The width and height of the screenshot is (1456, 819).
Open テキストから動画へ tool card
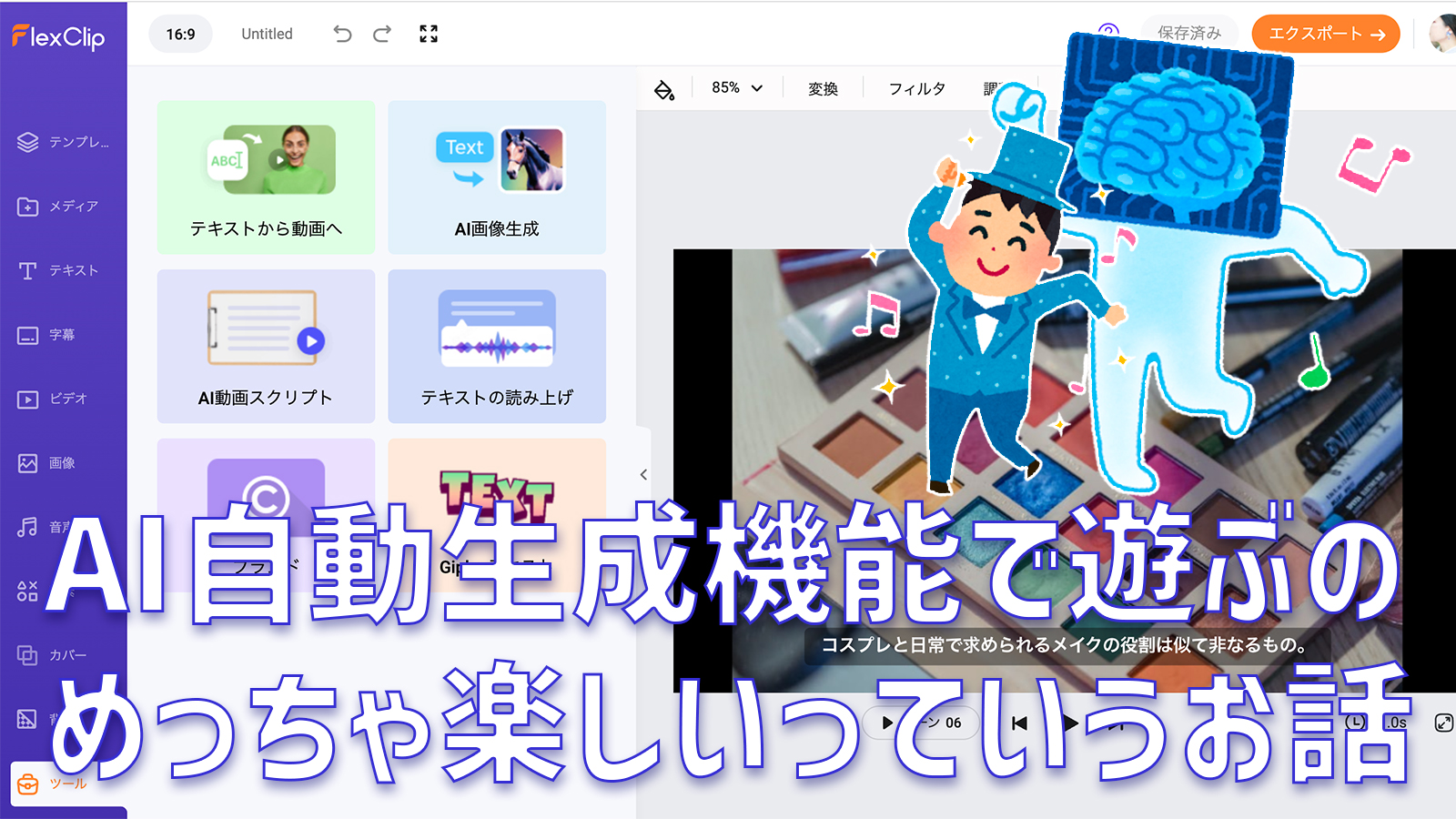(266, 177)
